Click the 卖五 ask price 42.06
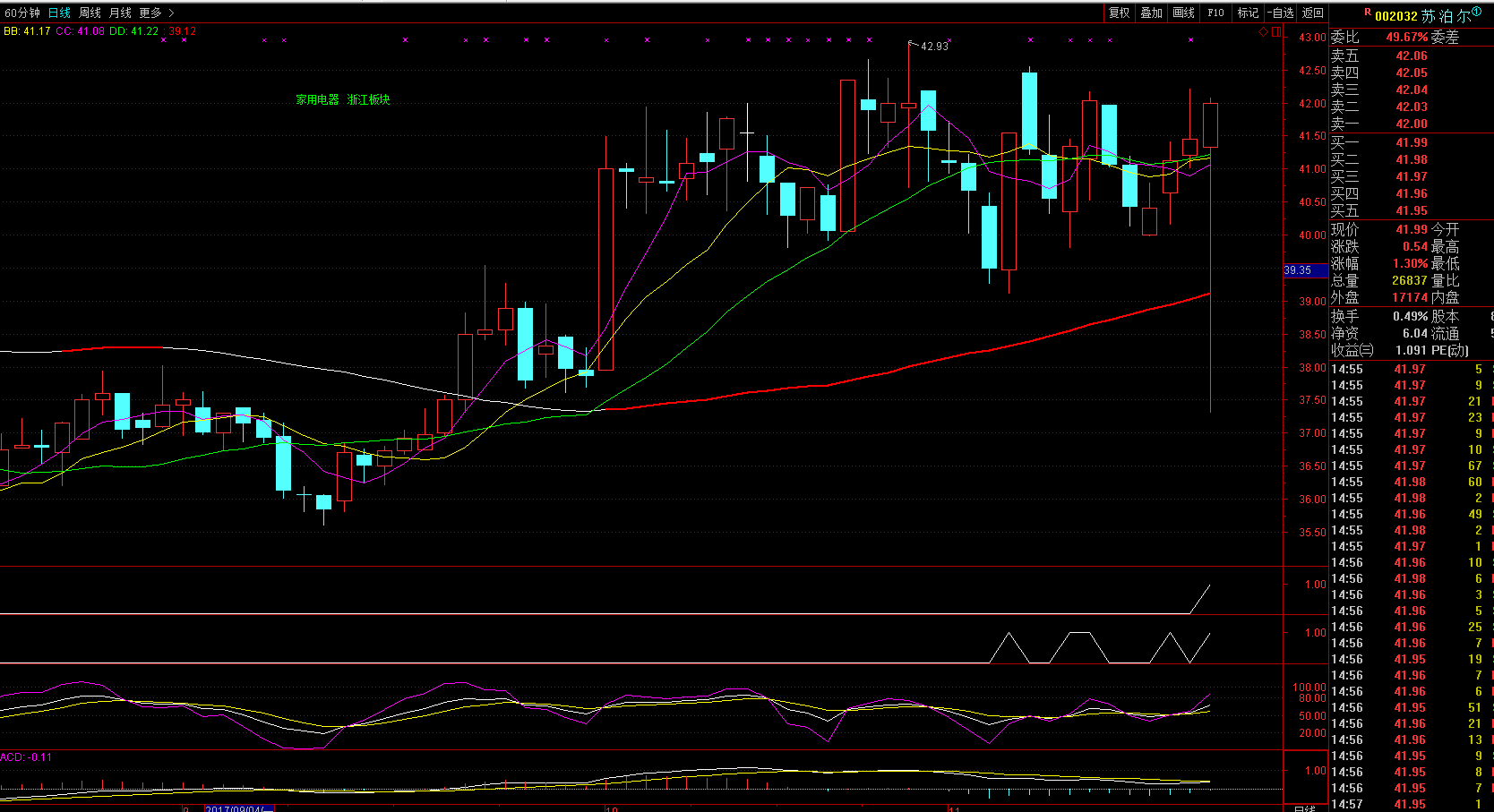The image size is (1494, 812). click(x=1412, y=56)
